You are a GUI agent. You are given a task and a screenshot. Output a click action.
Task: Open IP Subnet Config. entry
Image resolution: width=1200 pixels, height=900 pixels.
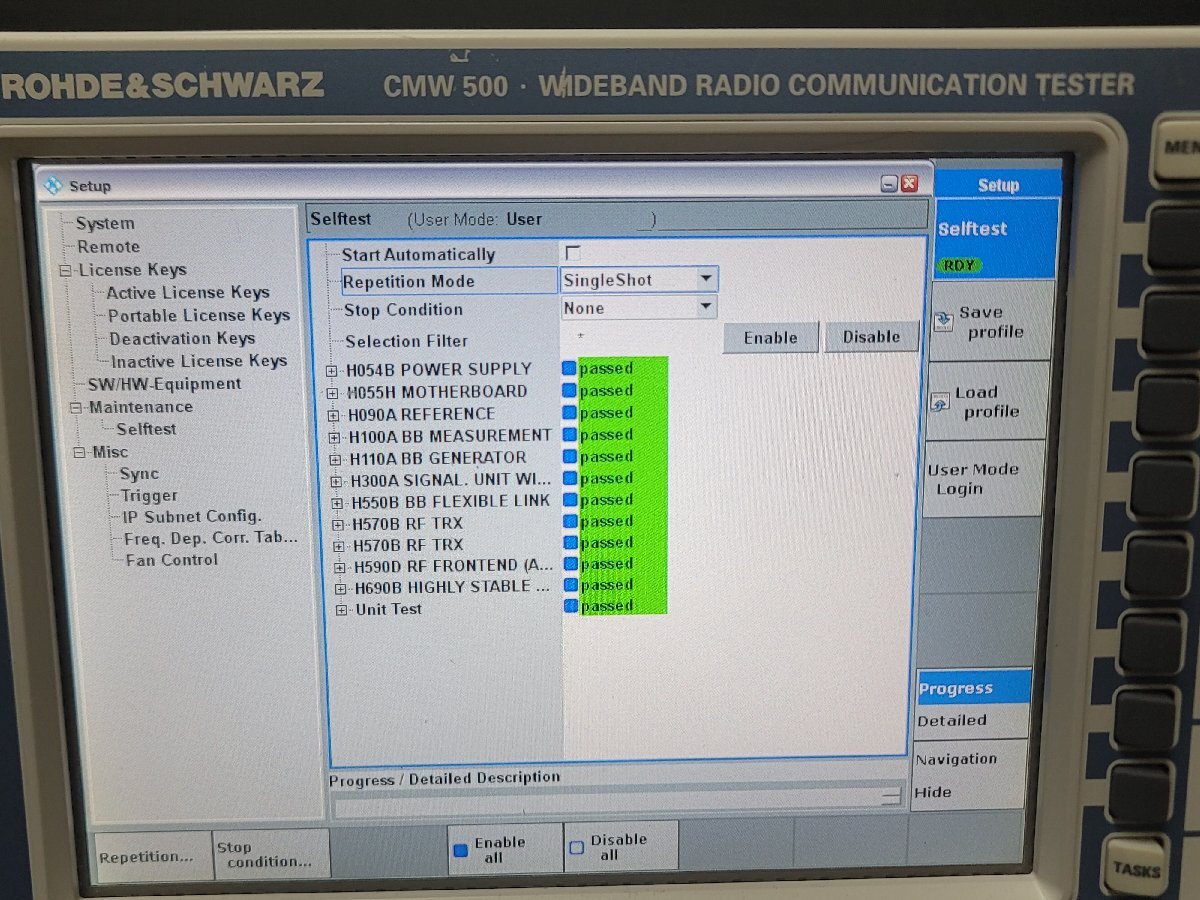[192, 517]
